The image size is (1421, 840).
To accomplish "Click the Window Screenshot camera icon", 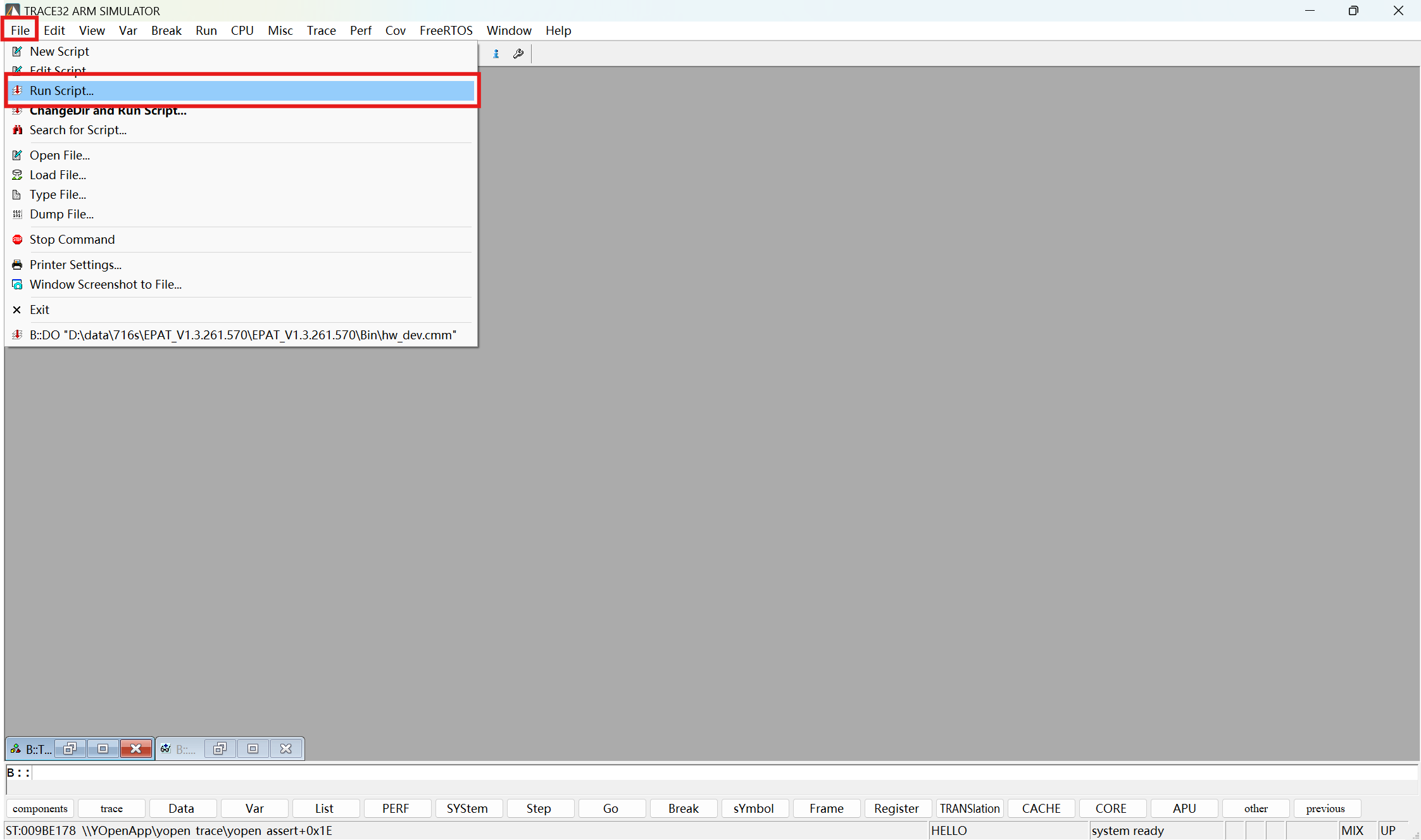I will click(17, 284).
